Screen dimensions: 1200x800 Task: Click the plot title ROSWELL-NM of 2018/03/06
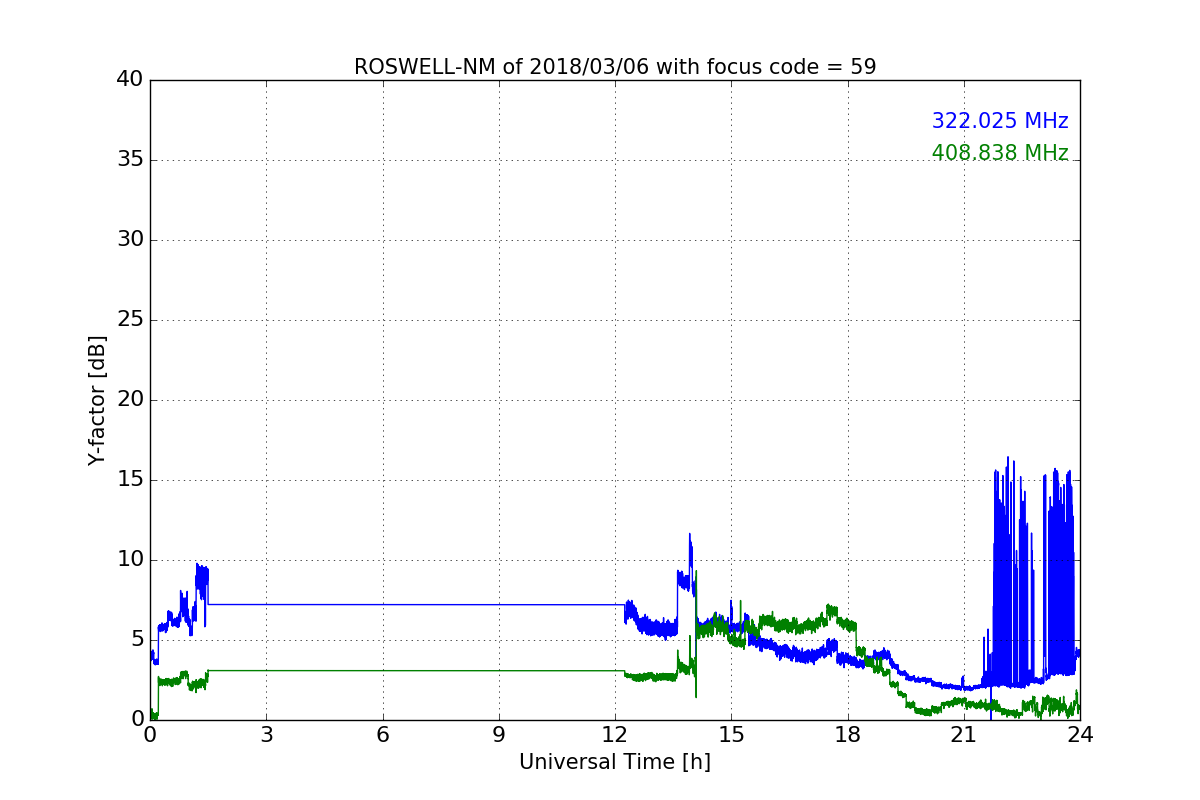615,67
